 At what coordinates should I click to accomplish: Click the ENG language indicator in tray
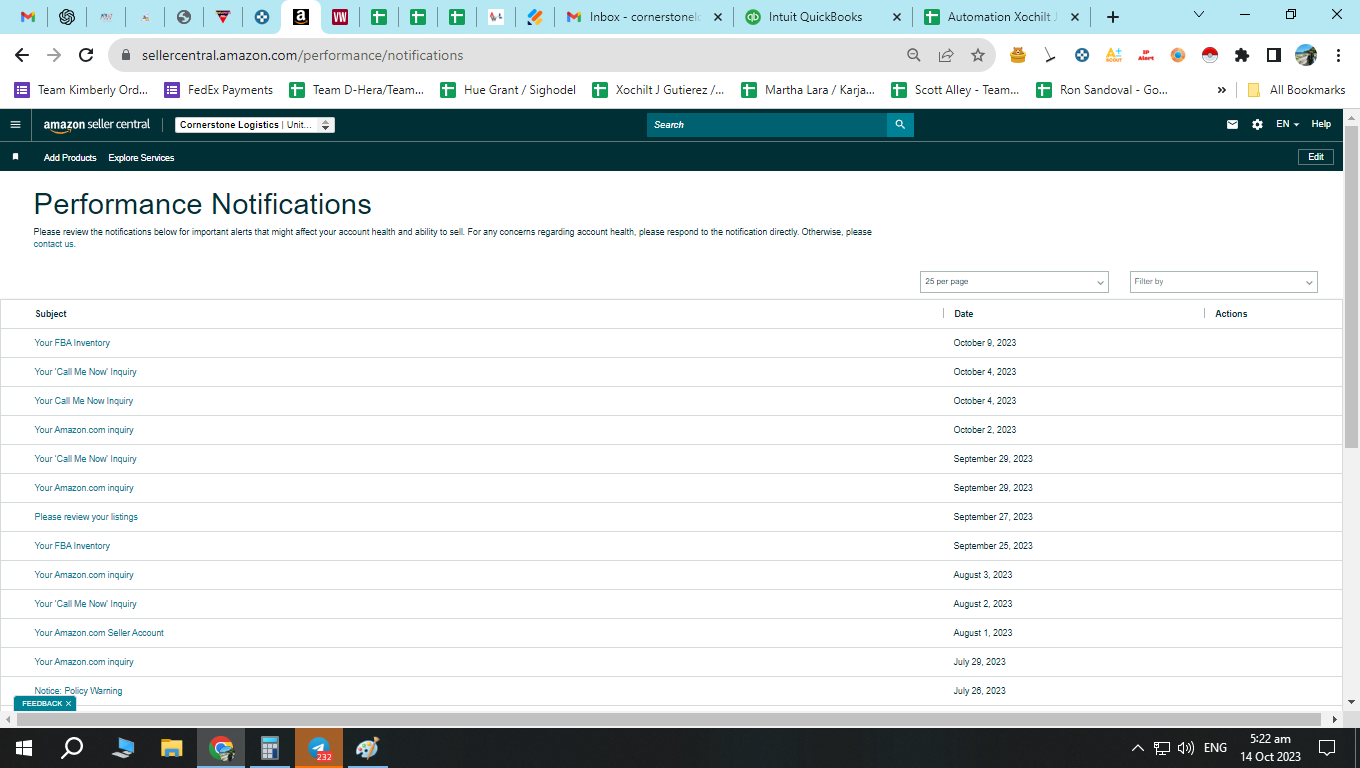click(1215, 748)
